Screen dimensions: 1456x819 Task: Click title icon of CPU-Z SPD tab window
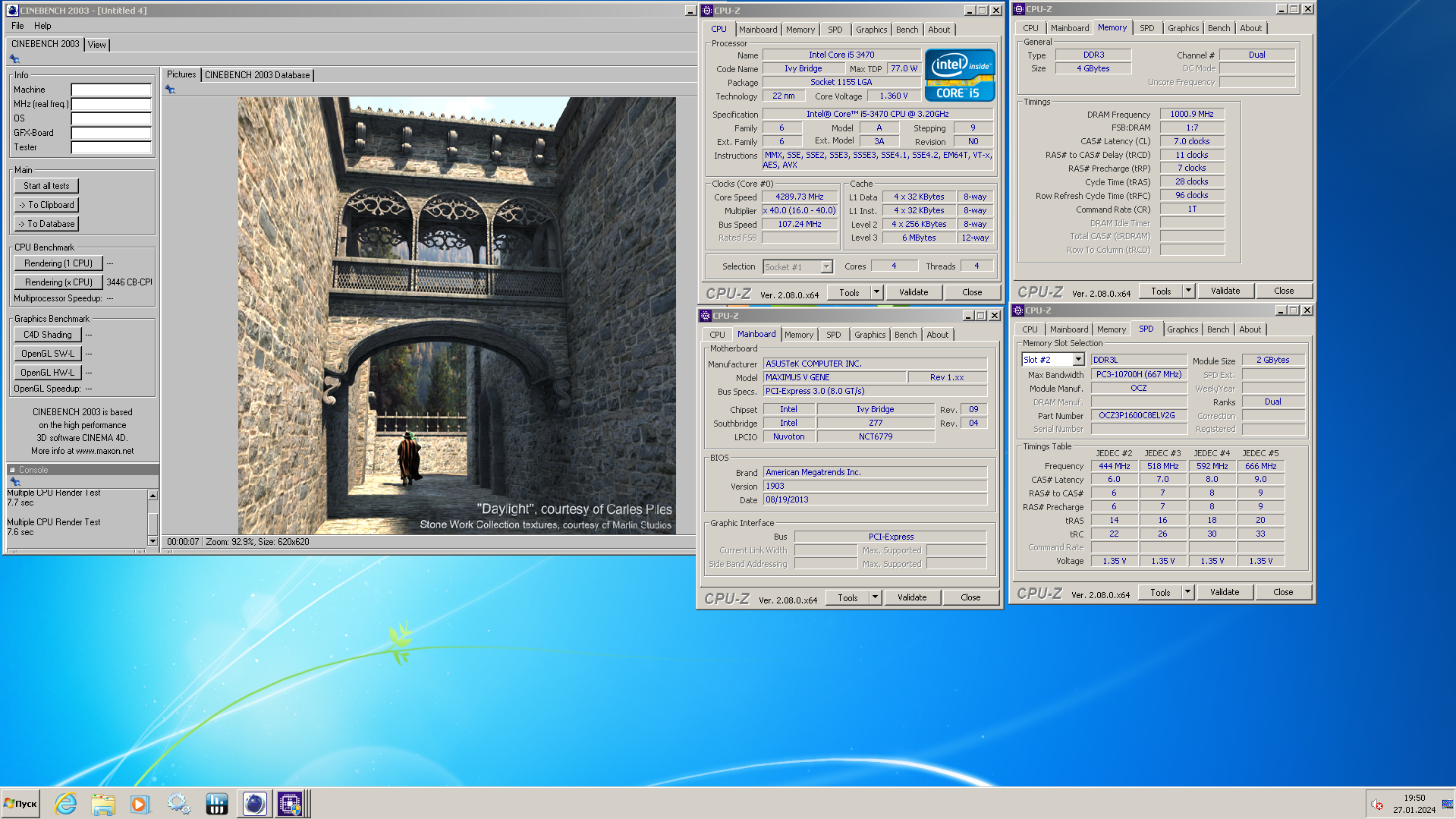[x=1018, y=310]
